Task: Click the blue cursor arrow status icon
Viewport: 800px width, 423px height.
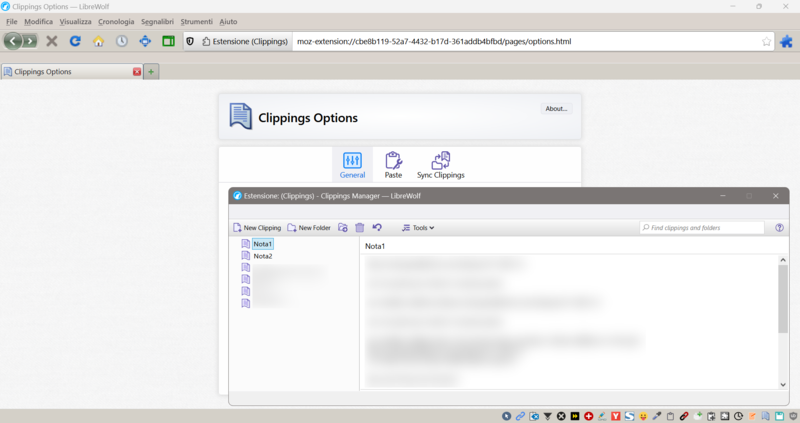Action: [506, 416]
